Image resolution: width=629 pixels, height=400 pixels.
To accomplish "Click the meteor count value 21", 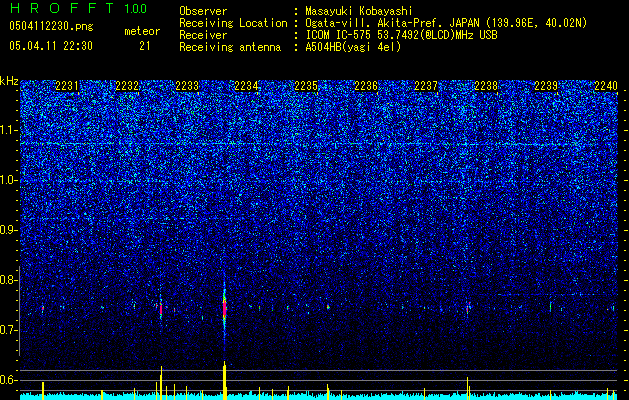I will coord(145,46).
